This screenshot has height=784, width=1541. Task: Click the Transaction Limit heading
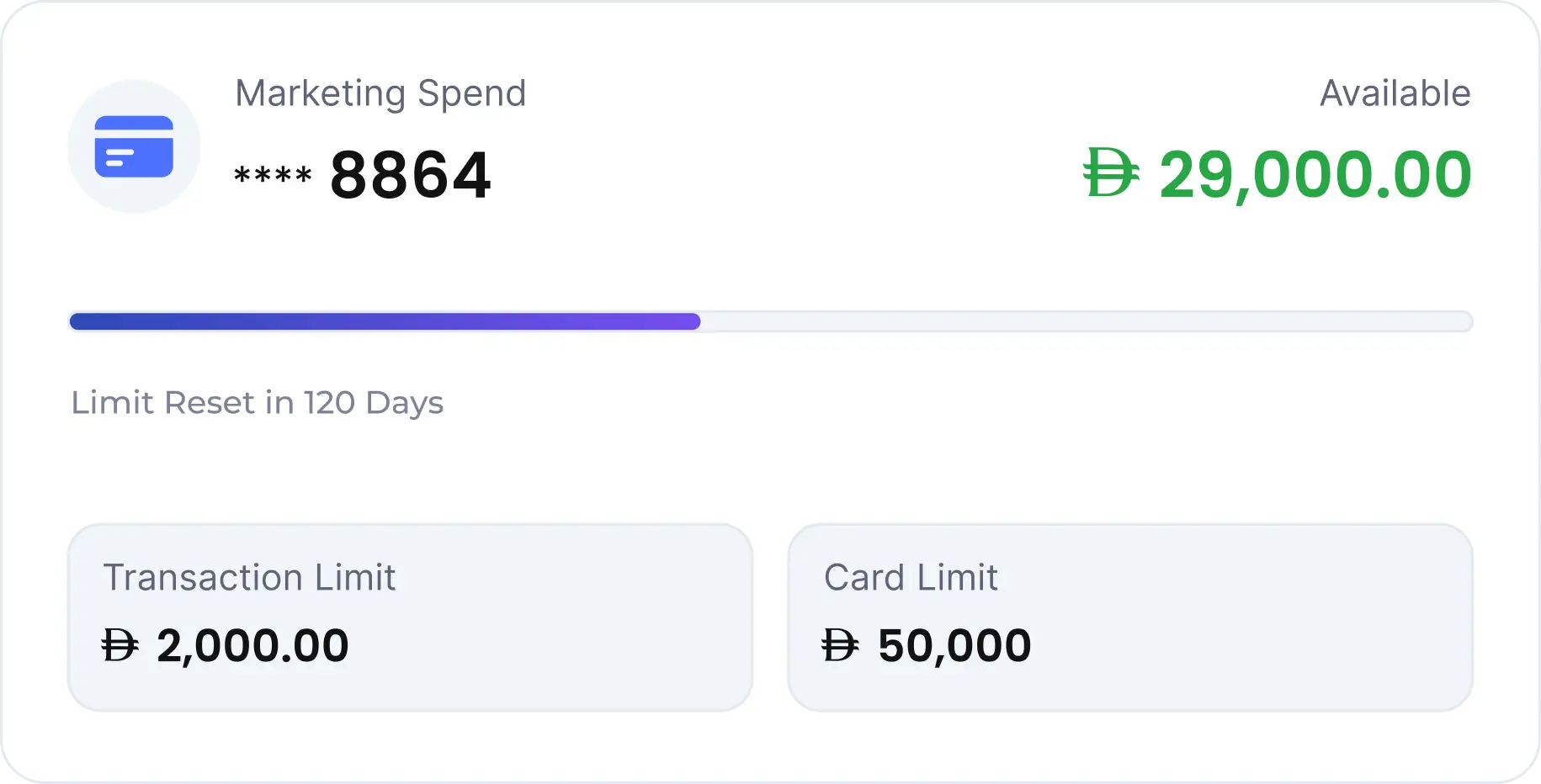[249, 578]
